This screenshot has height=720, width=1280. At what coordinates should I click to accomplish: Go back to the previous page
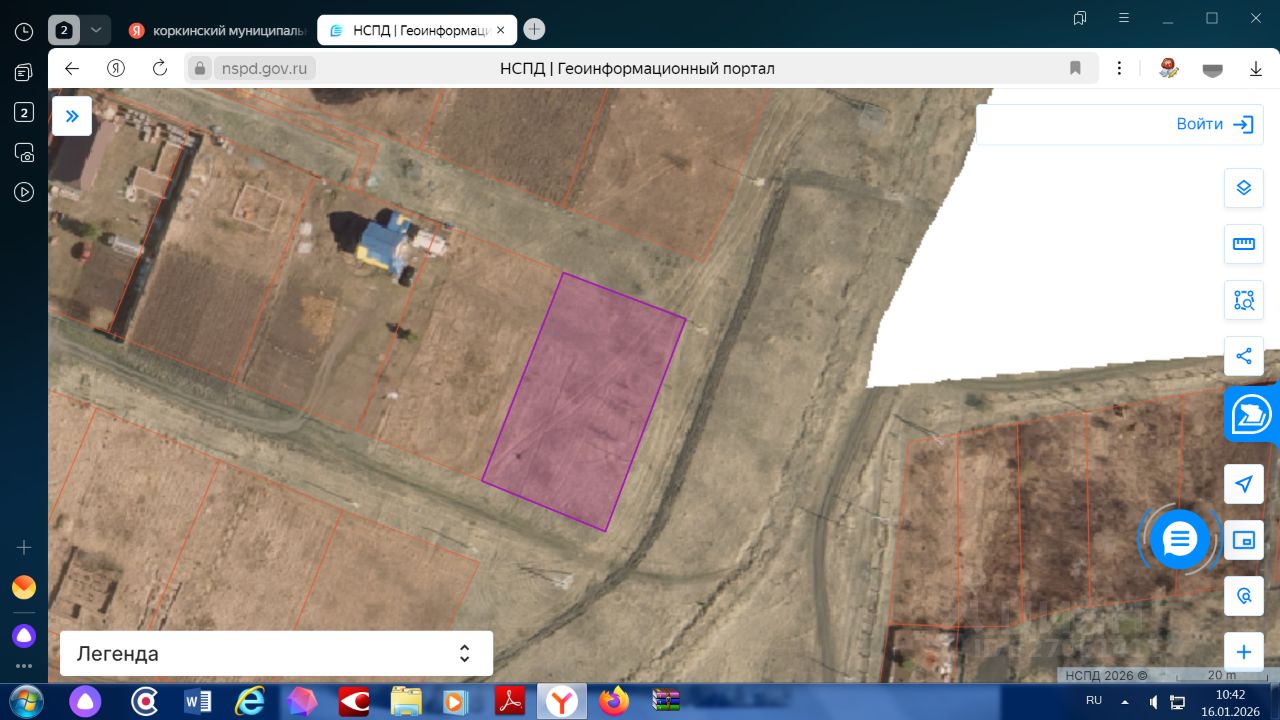click(71, 68)
